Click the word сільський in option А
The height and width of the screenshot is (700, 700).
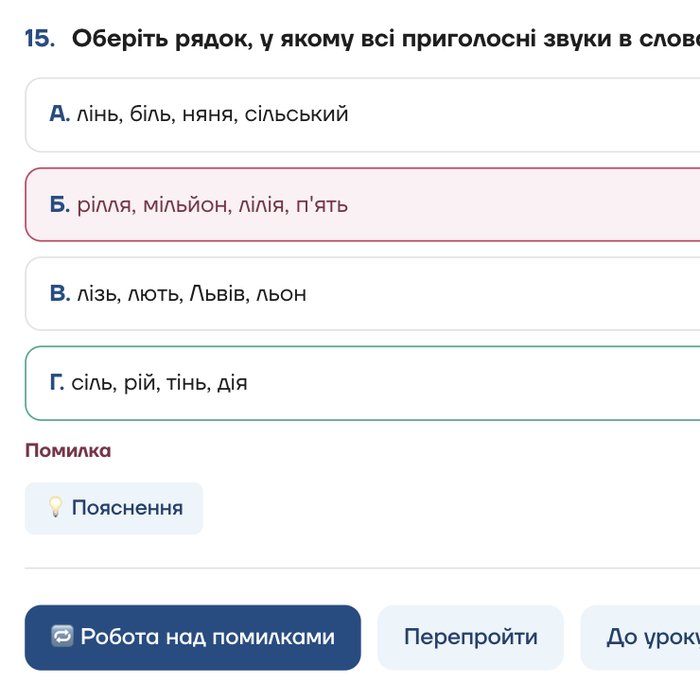point(296,114)
